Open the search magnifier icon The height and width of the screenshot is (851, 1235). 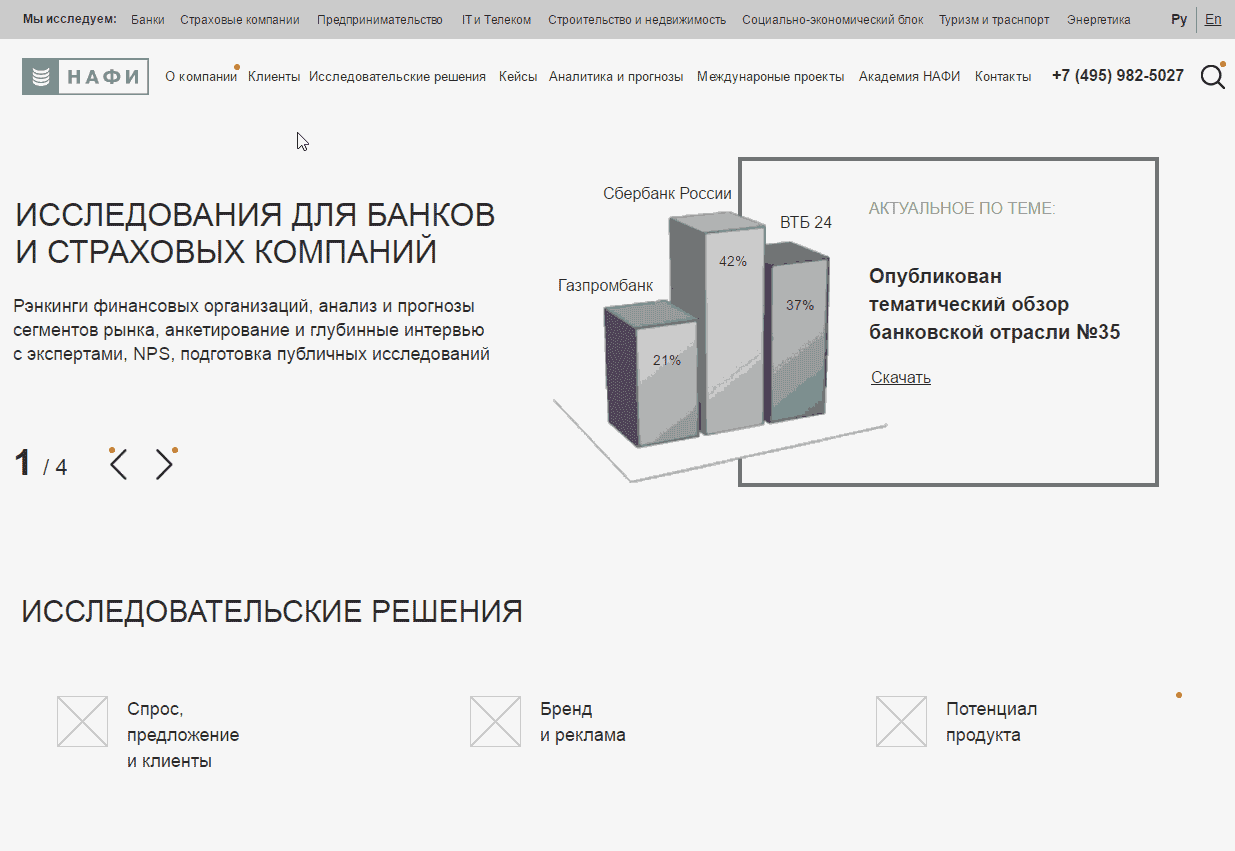point(1212,77)
